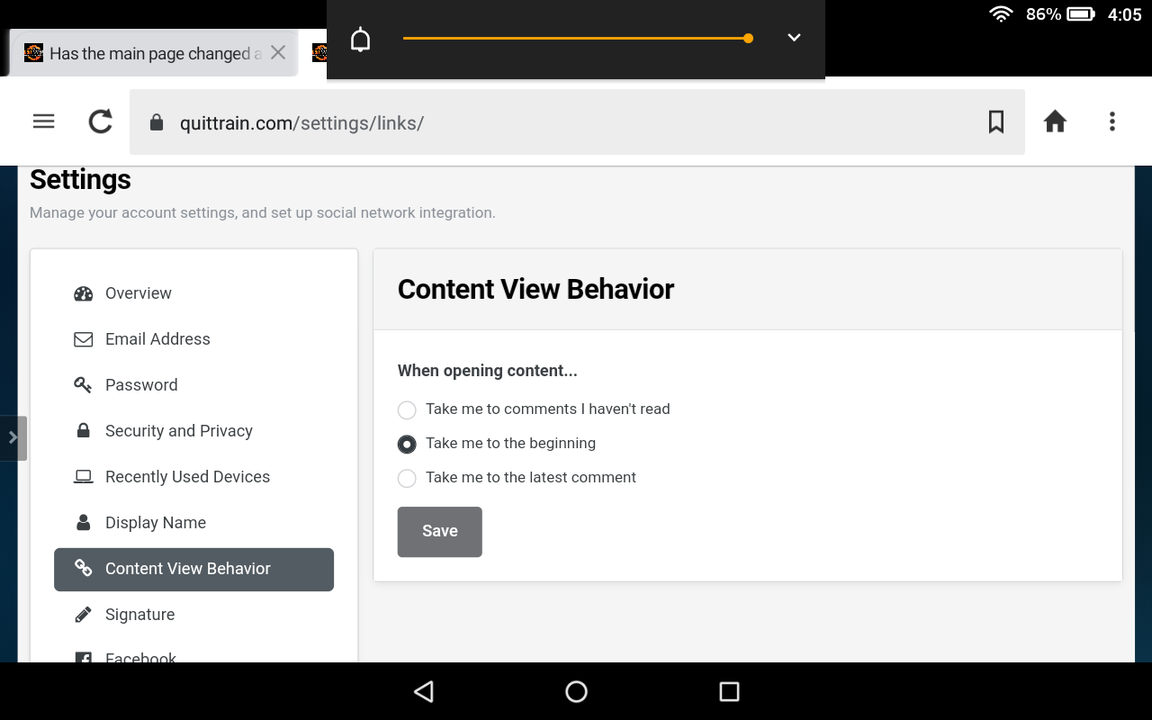Close the 'Has the main page changed' tab

click(278, 53)
